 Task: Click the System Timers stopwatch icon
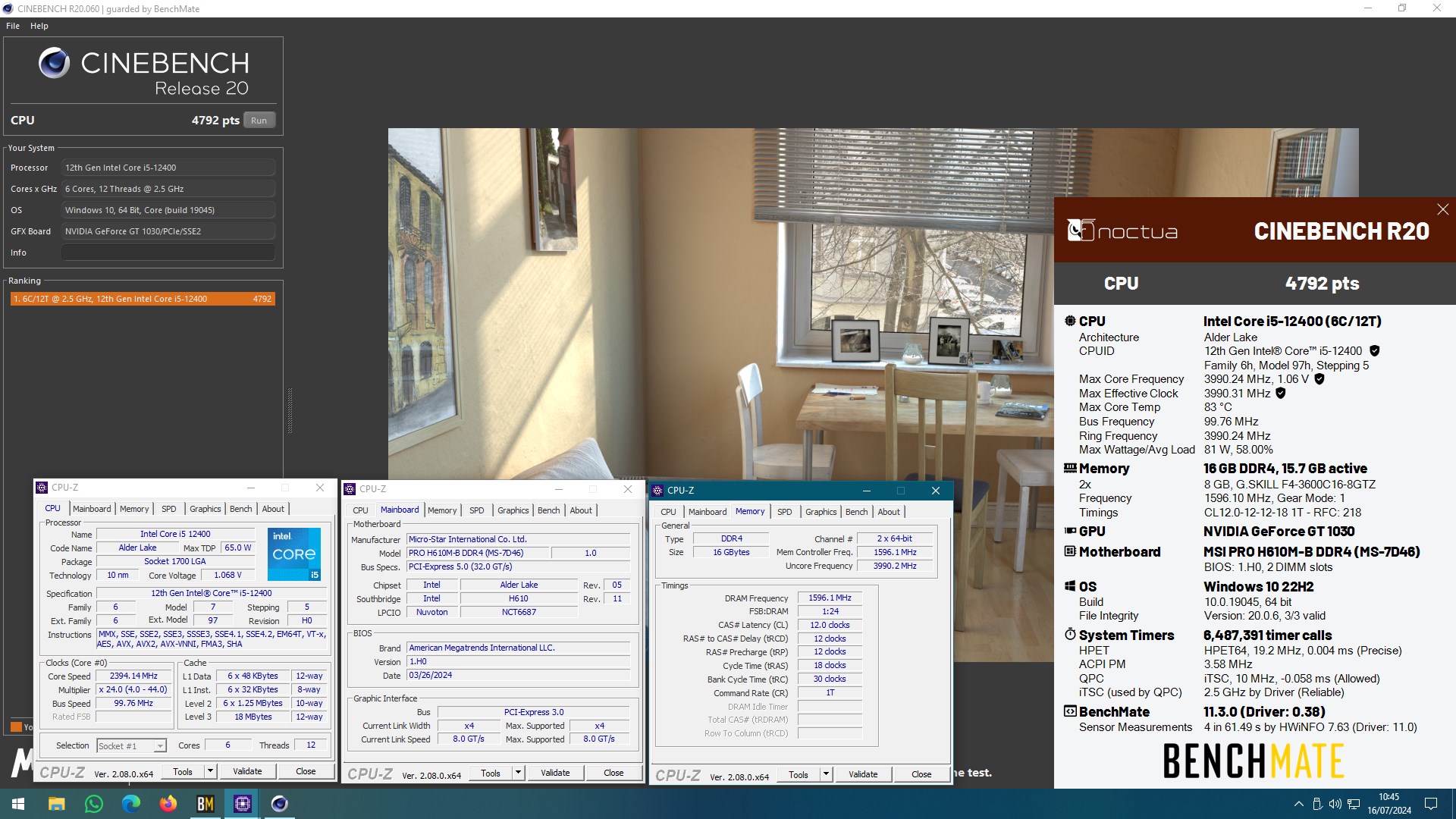coord(1070,635)
